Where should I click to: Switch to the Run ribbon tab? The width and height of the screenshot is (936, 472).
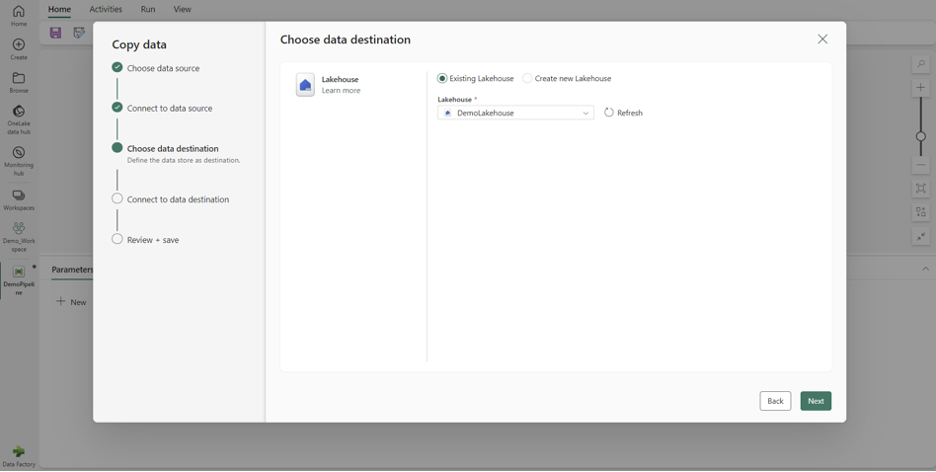tap(147, 9)
